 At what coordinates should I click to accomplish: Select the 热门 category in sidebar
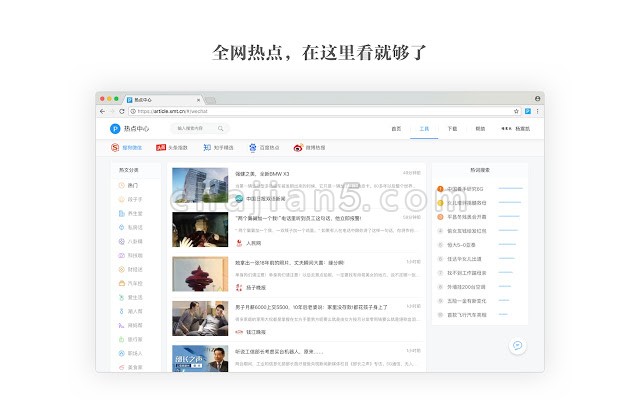[133, 185]
